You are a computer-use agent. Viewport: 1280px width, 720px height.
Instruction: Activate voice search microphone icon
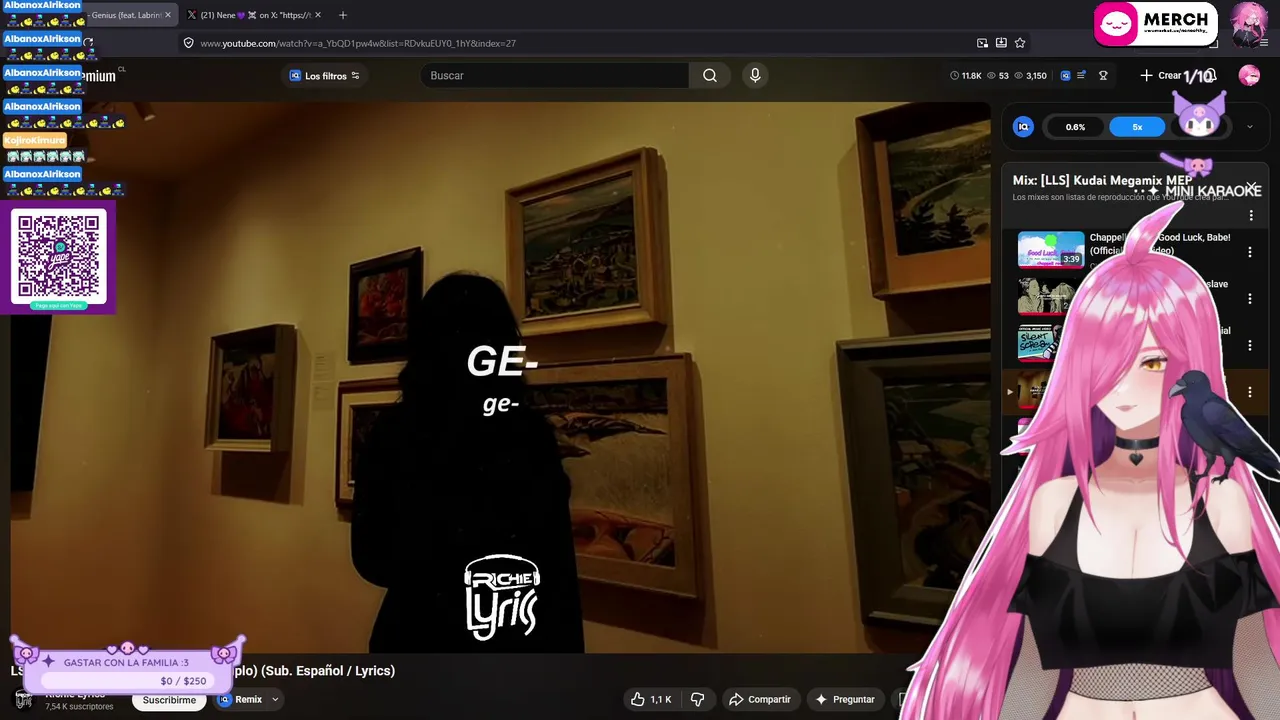pyautogui.click(x=755, y=75)
